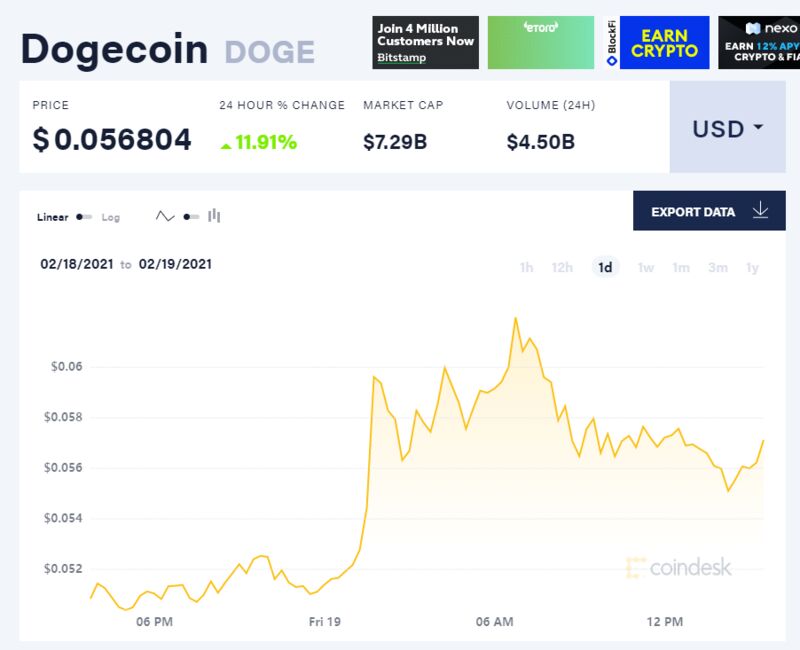Click the EXPORT DATA button
Viewport: 800px width, 650px height.
pos(709,211)
